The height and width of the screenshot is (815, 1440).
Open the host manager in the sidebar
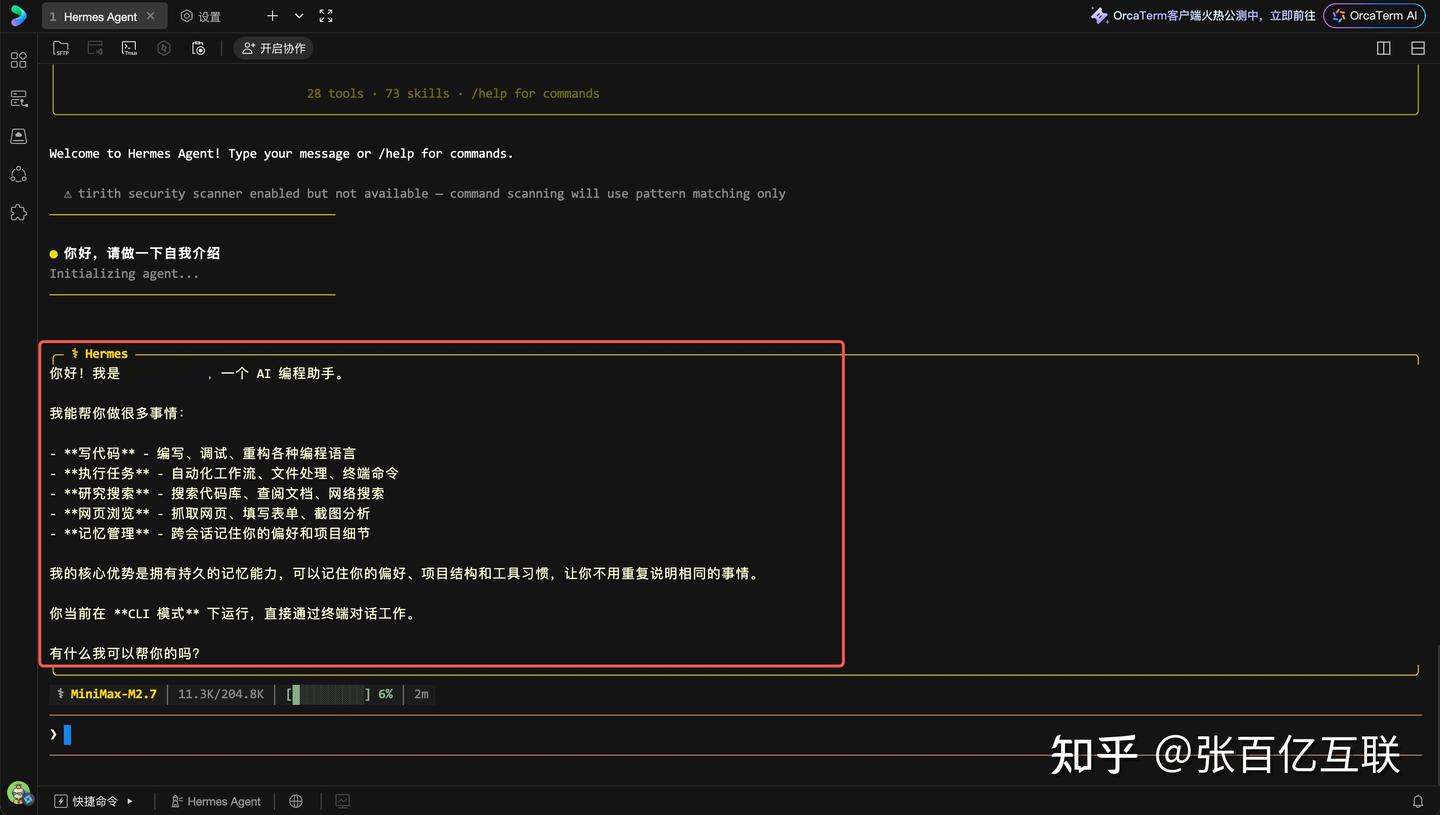[18, 97]
